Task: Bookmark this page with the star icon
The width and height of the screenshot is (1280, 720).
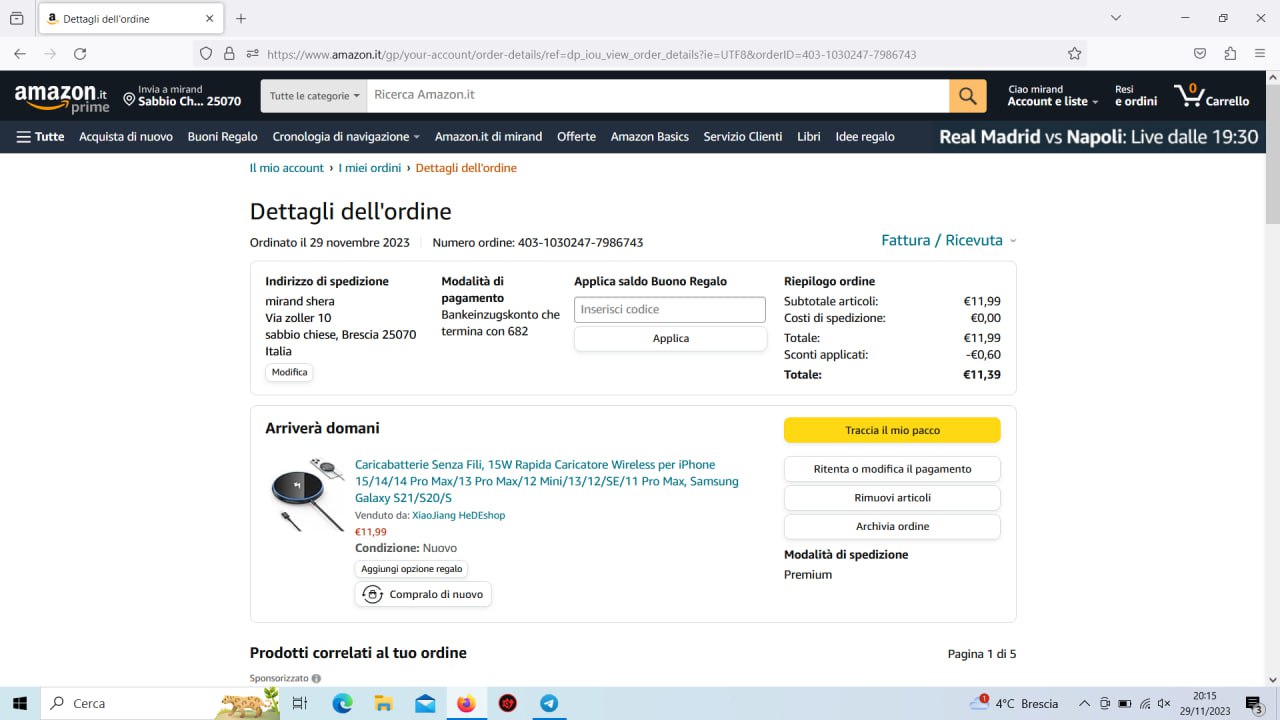Action: (1074, 54)
